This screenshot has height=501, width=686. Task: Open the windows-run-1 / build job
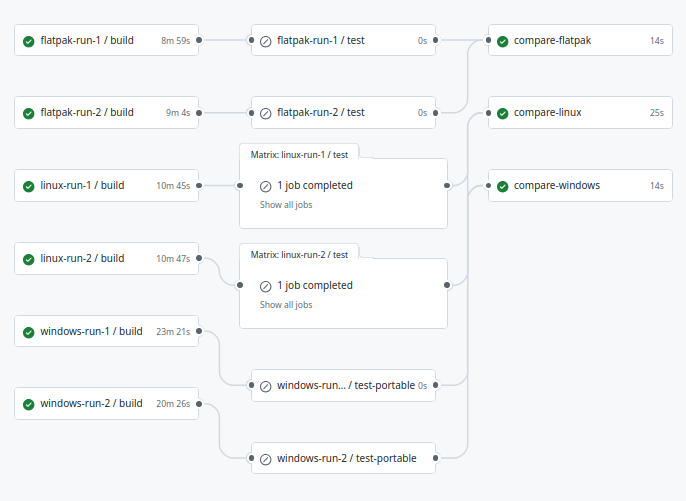(x=106, y=331)
